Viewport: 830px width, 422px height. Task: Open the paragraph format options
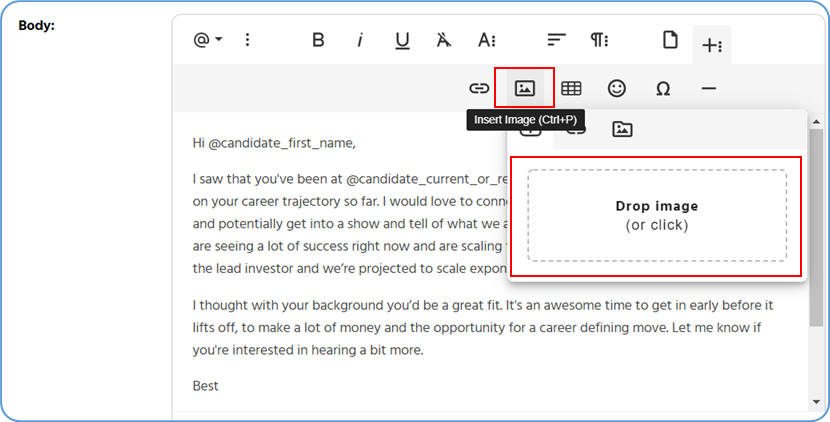[x=599, y=41]
